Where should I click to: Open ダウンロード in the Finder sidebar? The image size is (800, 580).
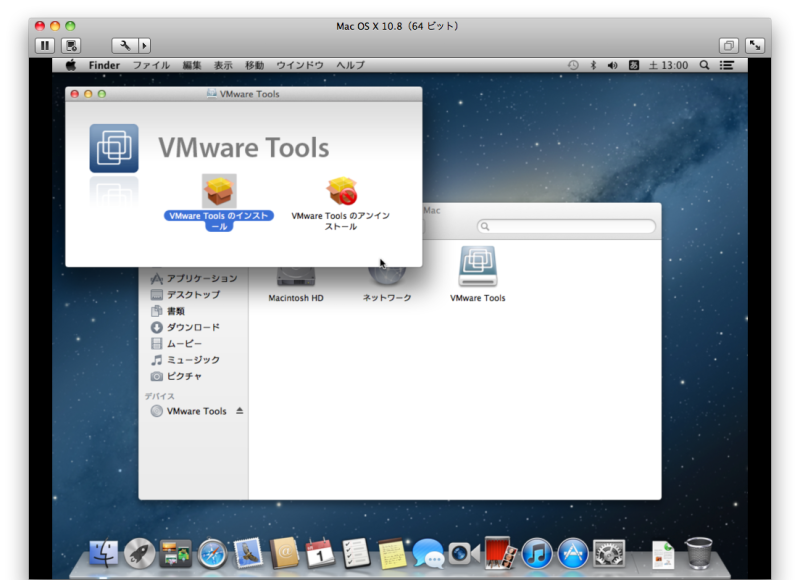click(185, 327)
